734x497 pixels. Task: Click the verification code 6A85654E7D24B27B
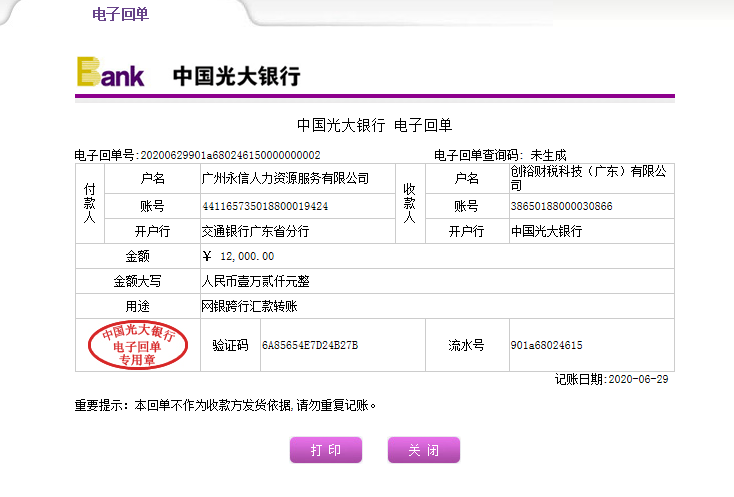pyautogui.click(x=310, y=345)
